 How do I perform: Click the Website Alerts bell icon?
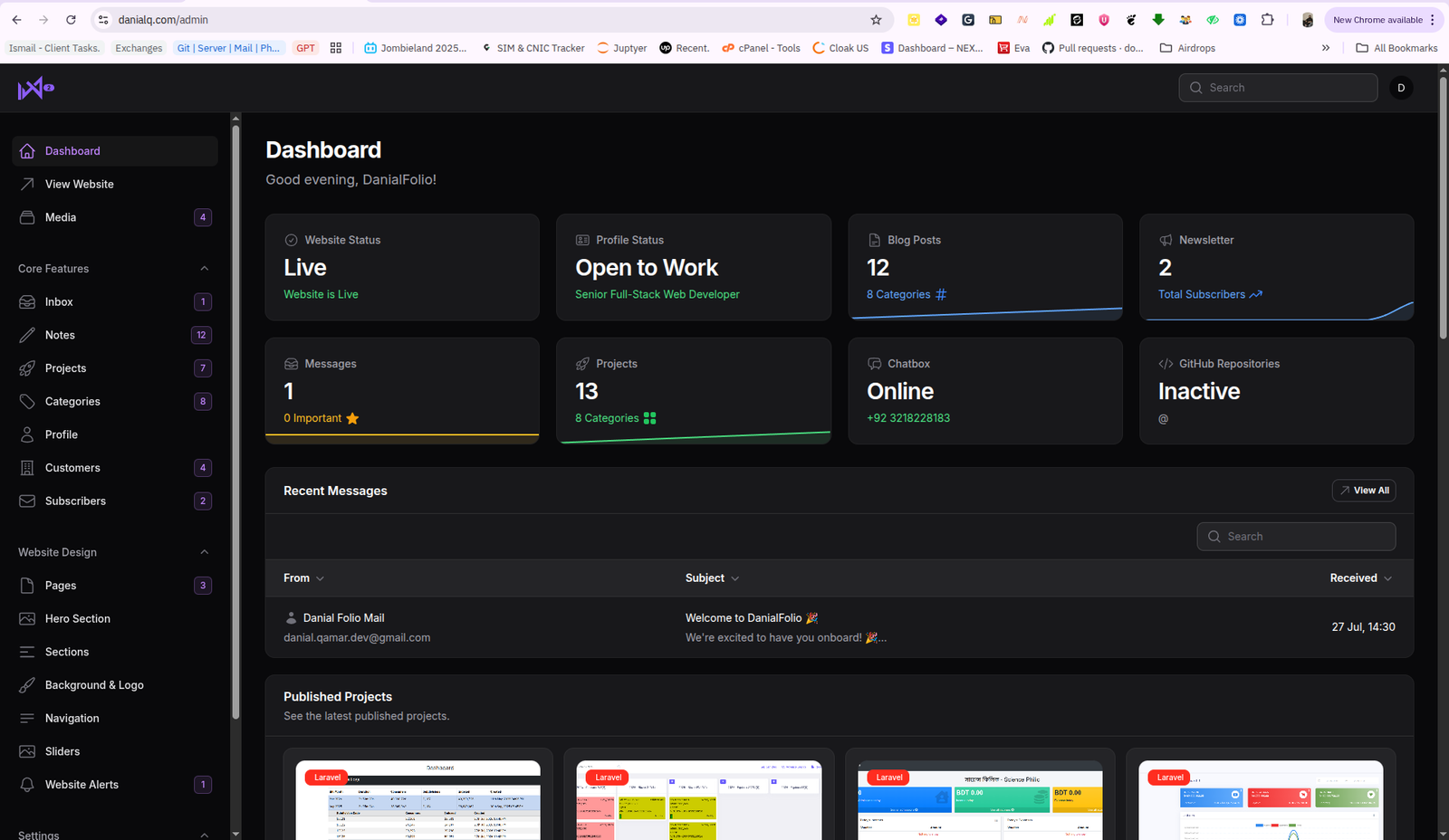click(27, 785)
